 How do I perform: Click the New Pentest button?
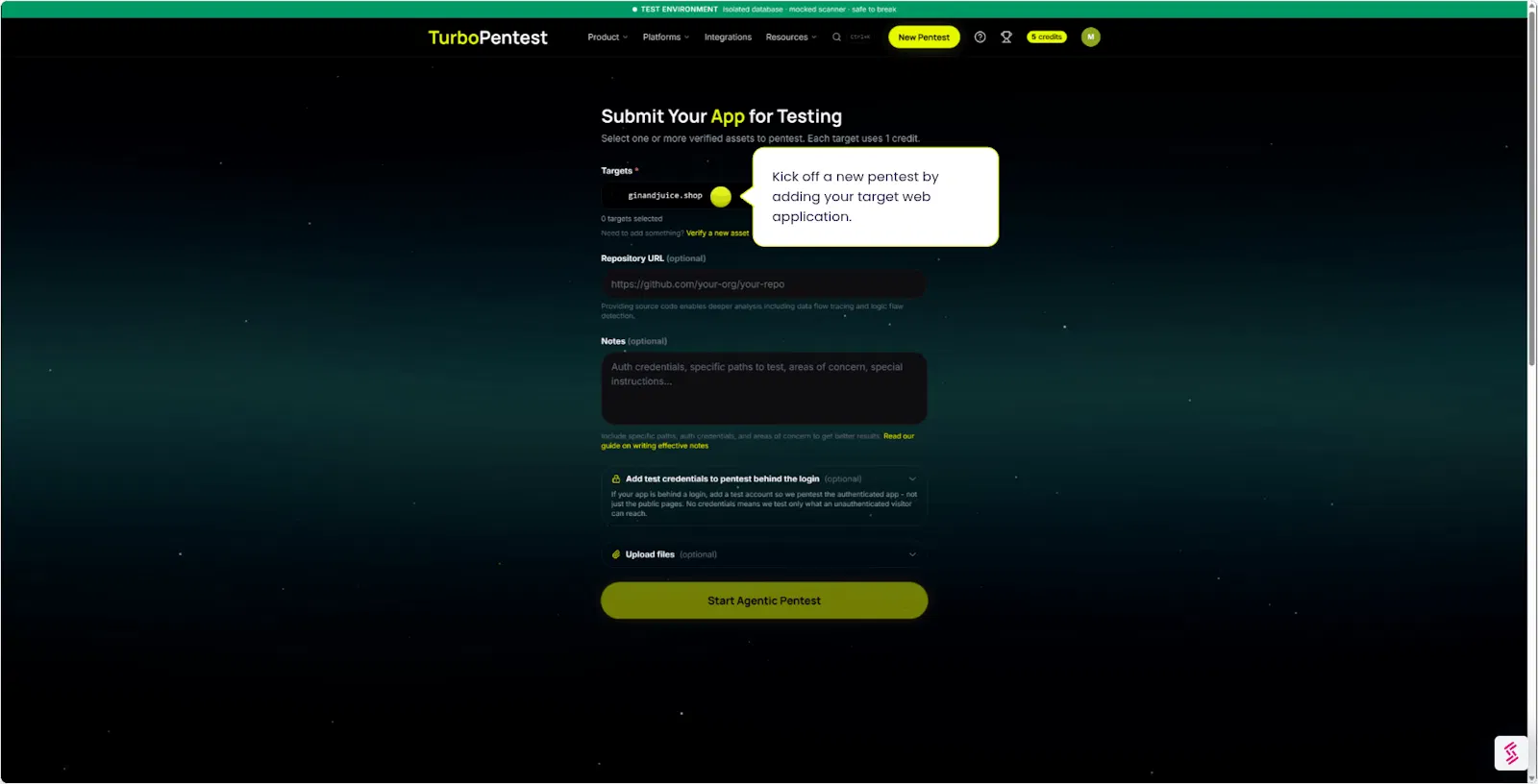tap(924, 37)
